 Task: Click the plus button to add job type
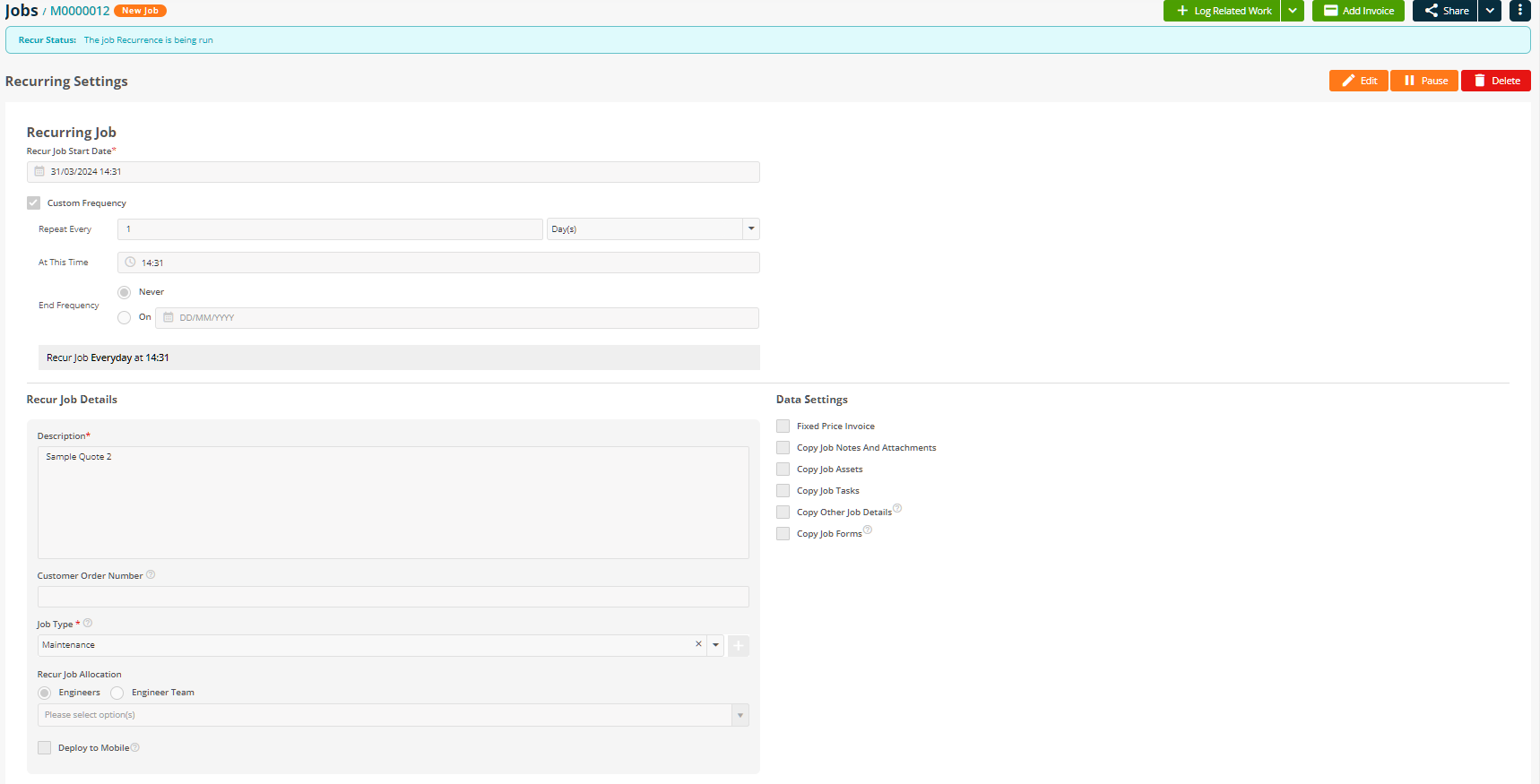[739, 645]
